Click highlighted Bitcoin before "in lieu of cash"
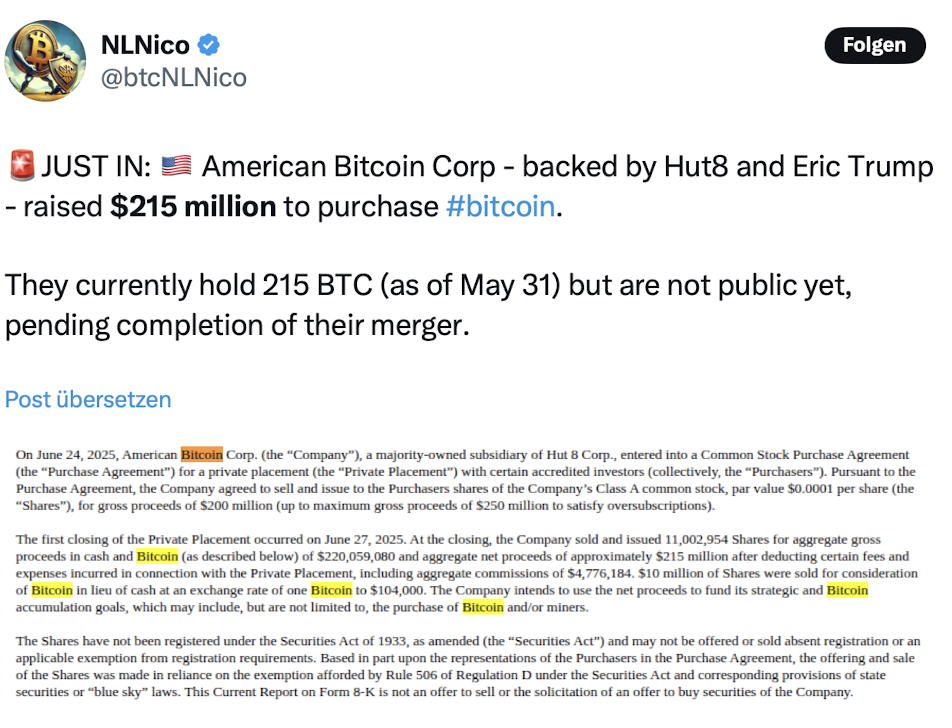Viewport: 952px width, 728px height. click(x=52, y=590)
